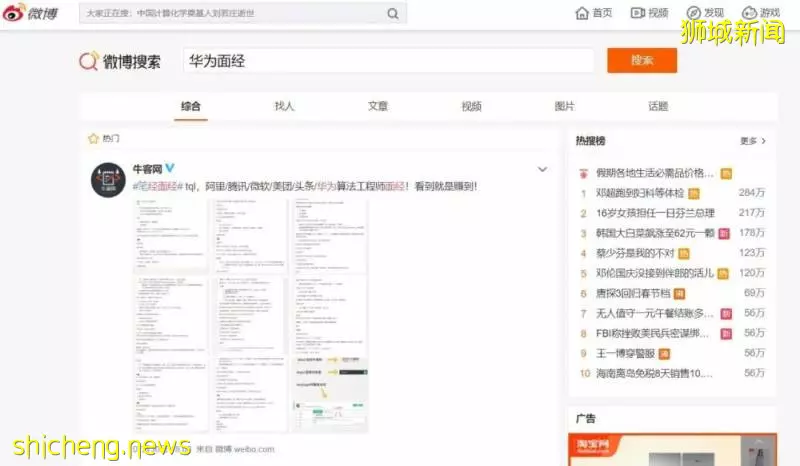
Task: Open bottom-left post image thumbnail
Action: pos(171,394)
